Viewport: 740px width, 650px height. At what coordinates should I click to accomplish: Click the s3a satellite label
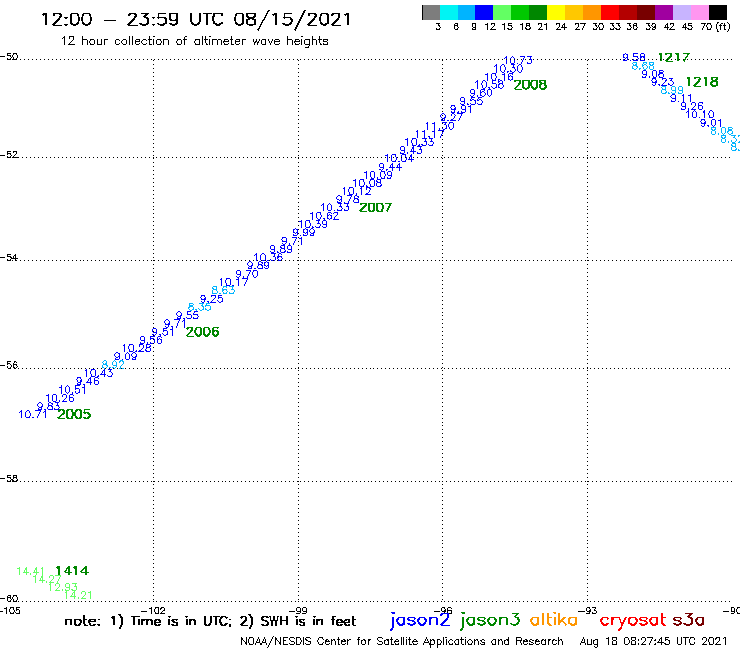coord(689,620)
